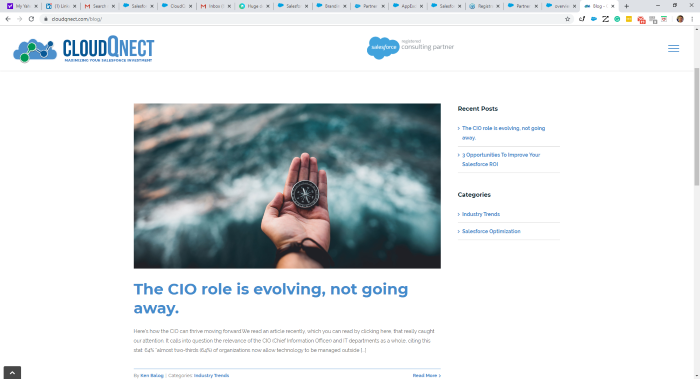Viewport: 700px width, 379px height.
Task: Click the back-to-top arrow button
Action: click(x=12, y=373)
